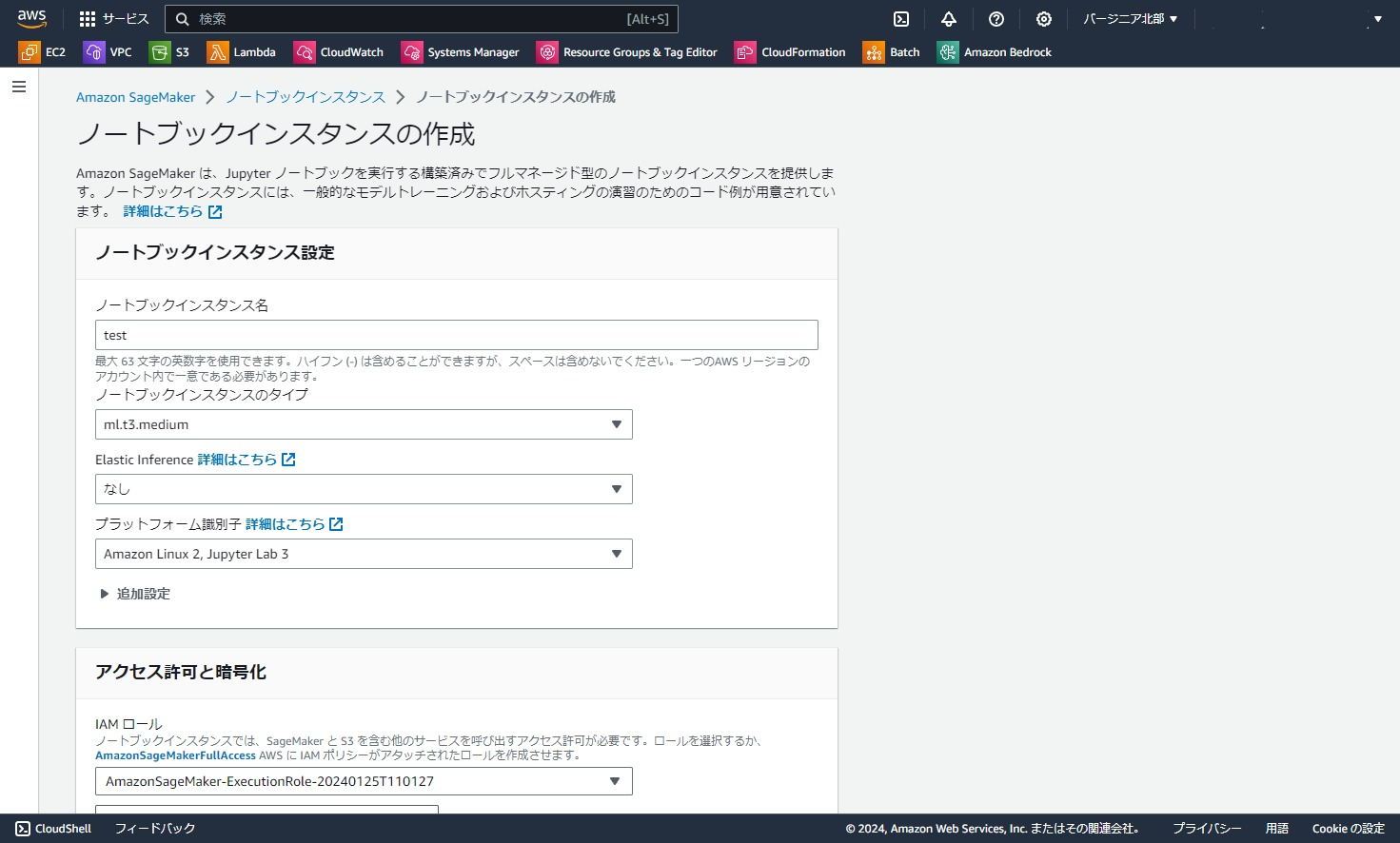Click the © 2024 Amazon Web Services copyright text
The image size is (1400, 843).
tap(993, 829)
